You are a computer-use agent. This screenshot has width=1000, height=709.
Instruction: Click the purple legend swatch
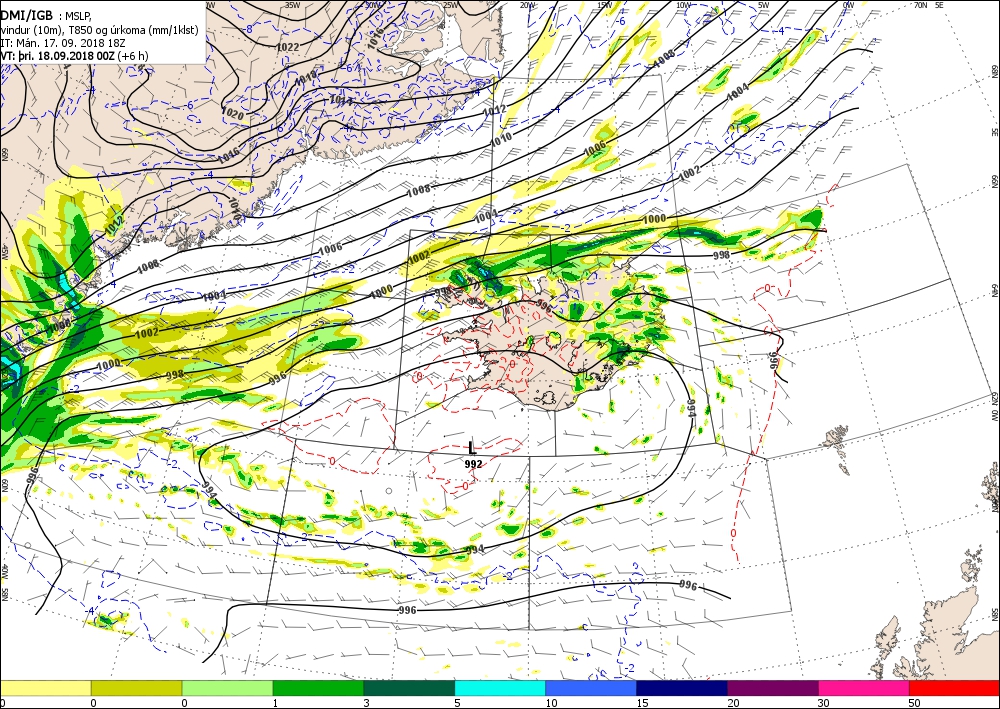pos(773,688)
